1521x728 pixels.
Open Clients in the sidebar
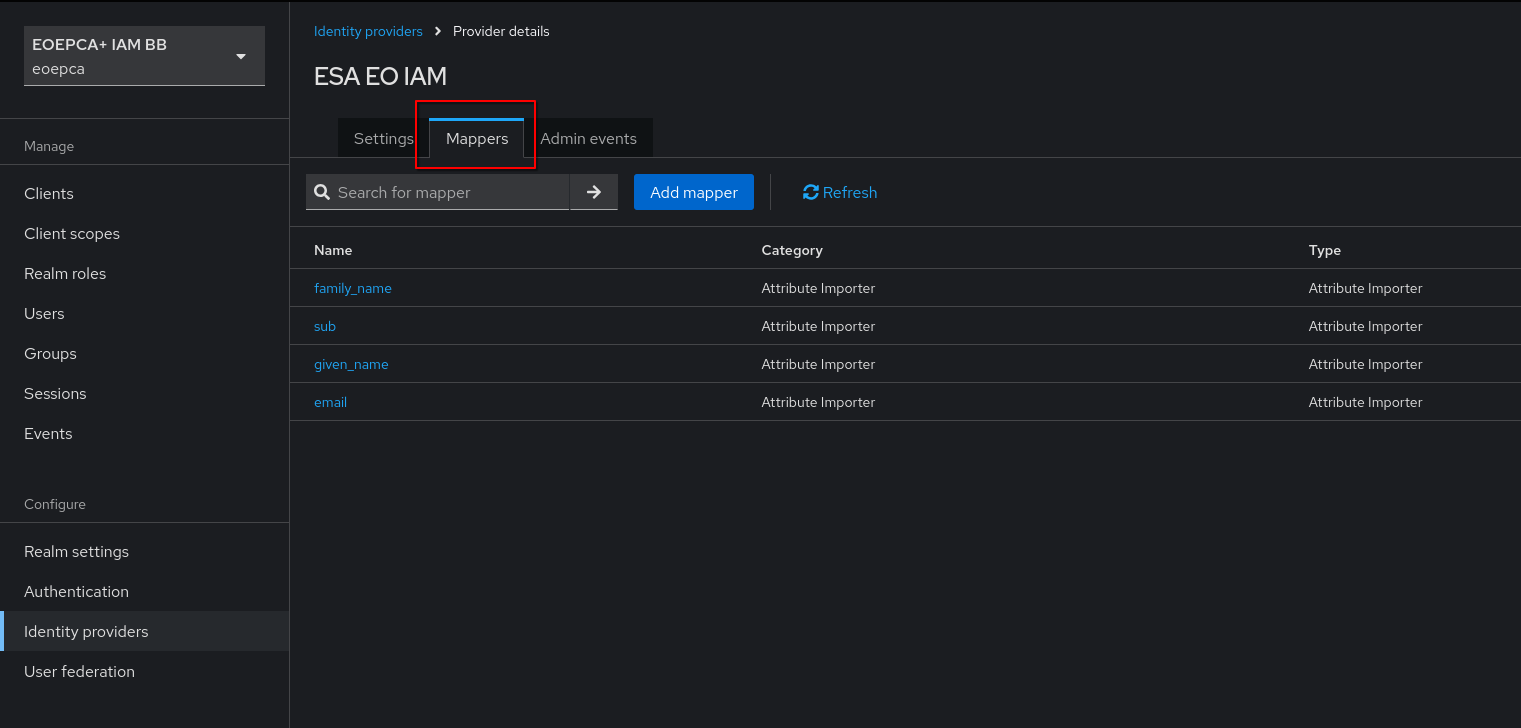click(144, 194)
